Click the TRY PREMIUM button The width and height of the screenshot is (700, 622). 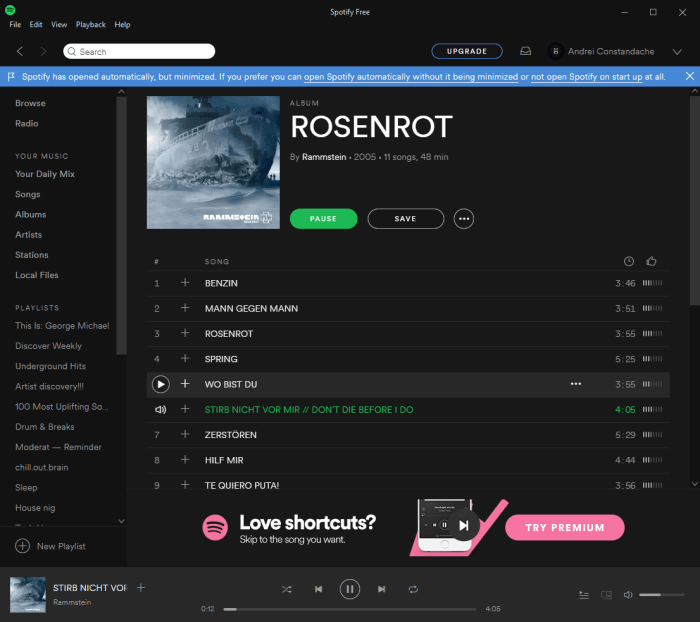pos(565,527)
